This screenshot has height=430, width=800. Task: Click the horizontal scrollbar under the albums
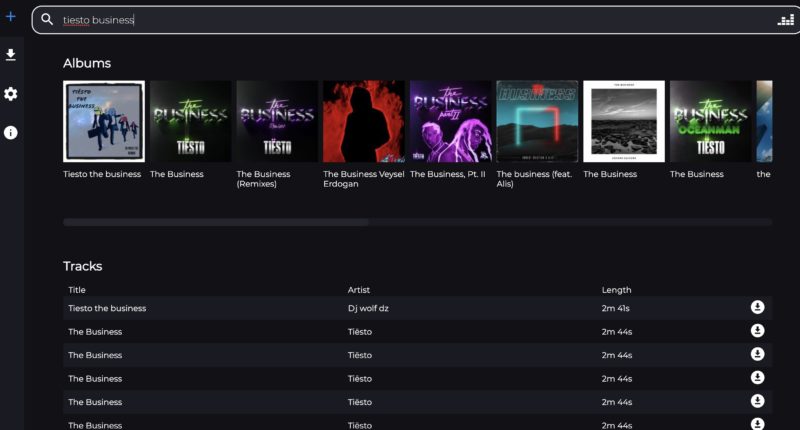coord(216,222)
